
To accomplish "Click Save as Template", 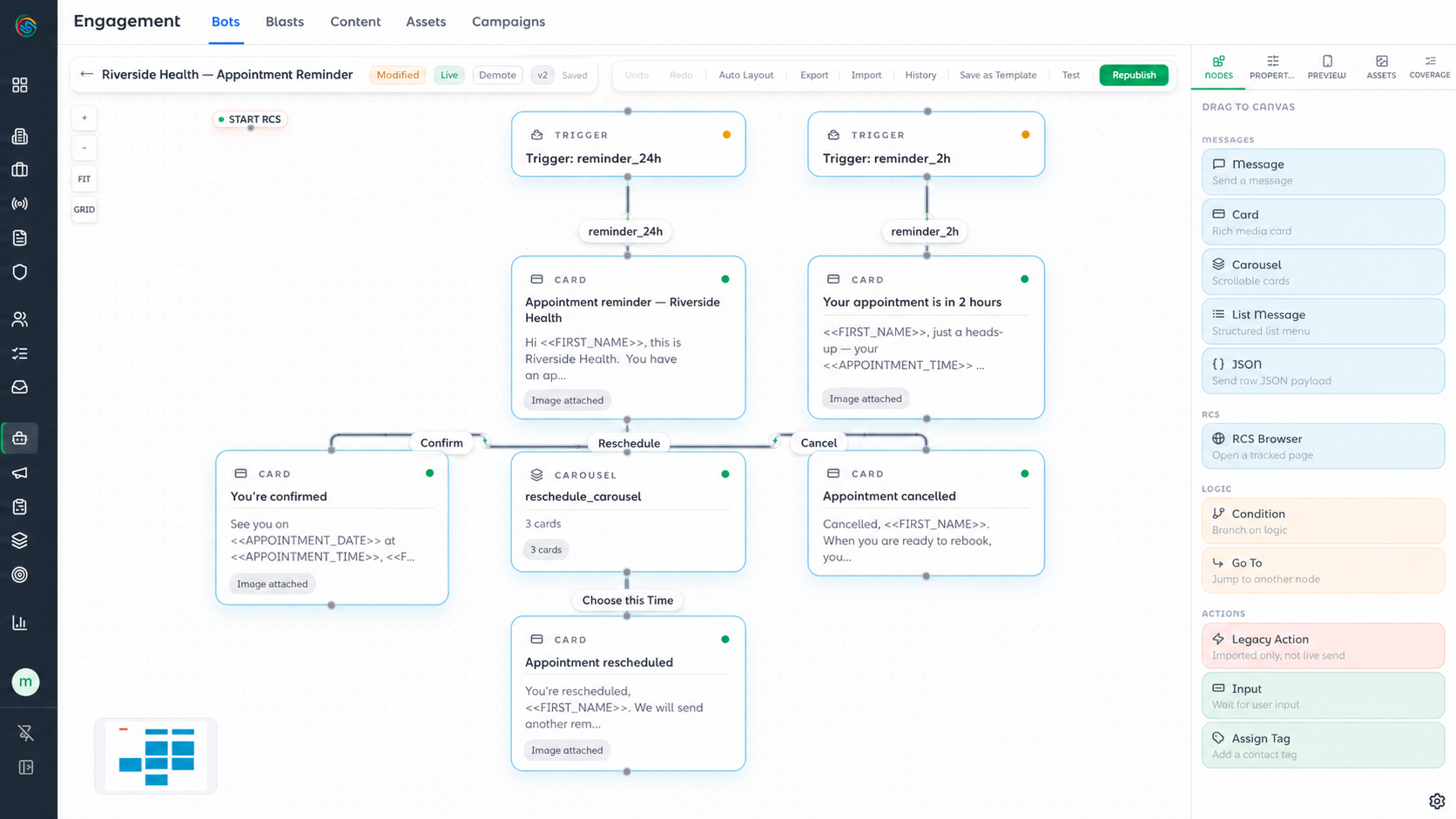I will tap(998, 75).
